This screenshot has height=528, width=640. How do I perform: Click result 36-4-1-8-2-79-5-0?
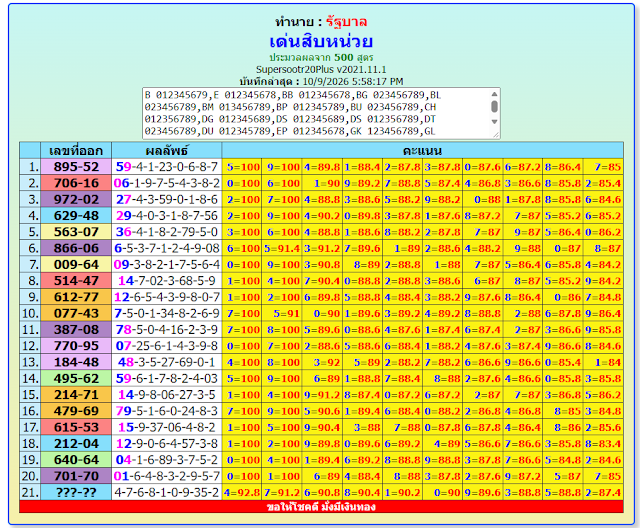(x=167, y=232)
